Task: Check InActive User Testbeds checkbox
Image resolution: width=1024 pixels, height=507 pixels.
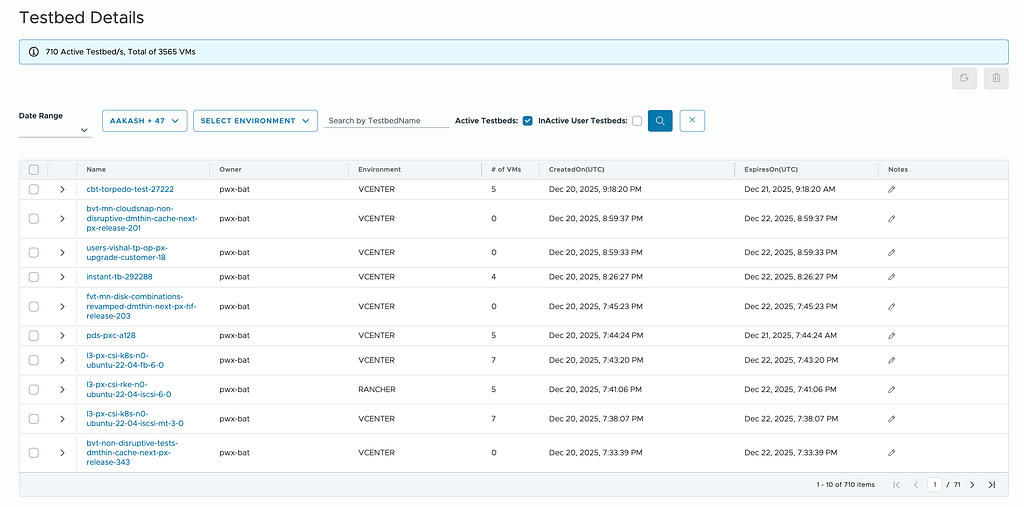Action: point(637,121)
